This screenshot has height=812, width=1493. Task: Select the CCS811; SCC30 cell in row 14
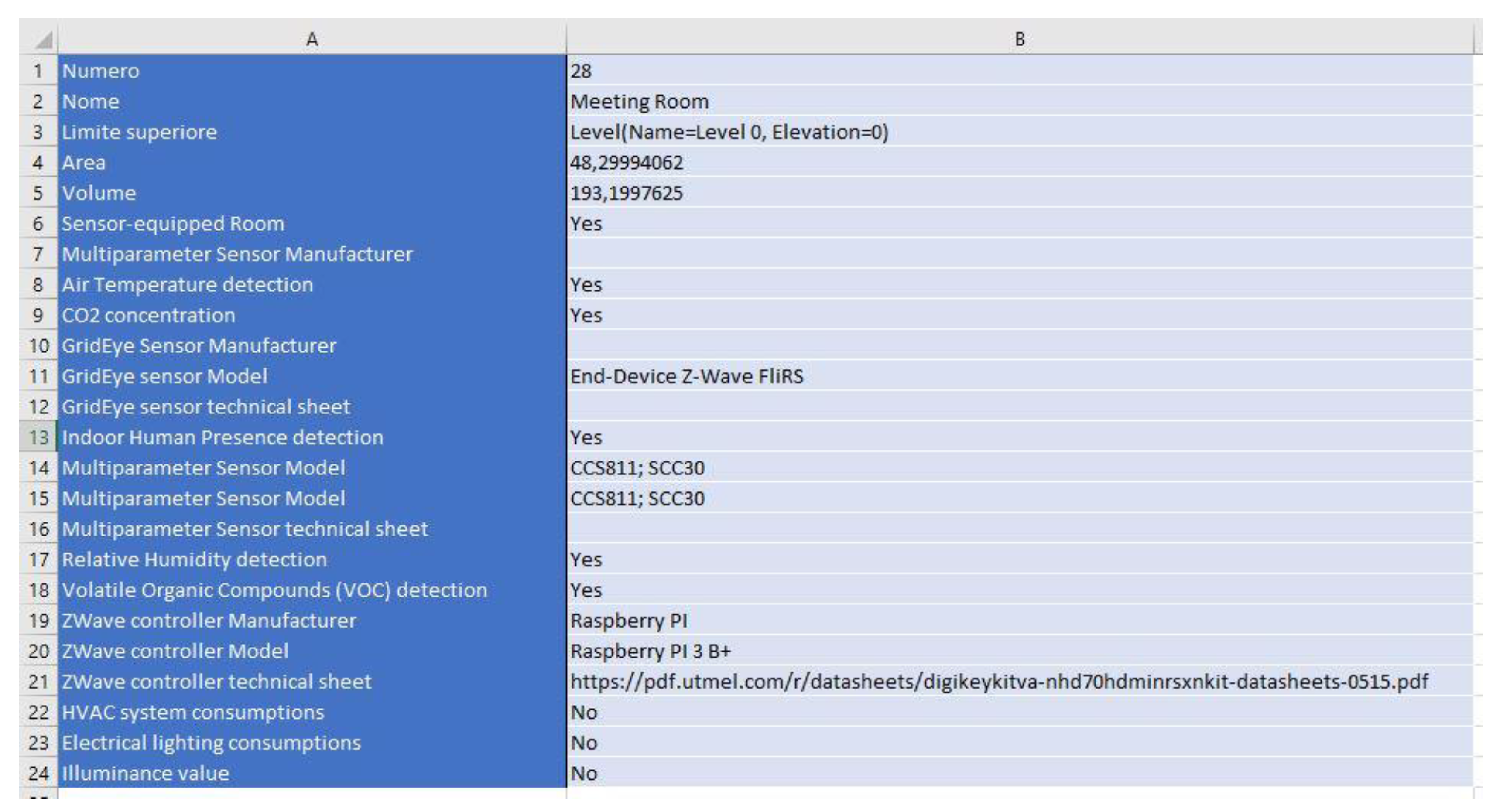click(637, 467)
